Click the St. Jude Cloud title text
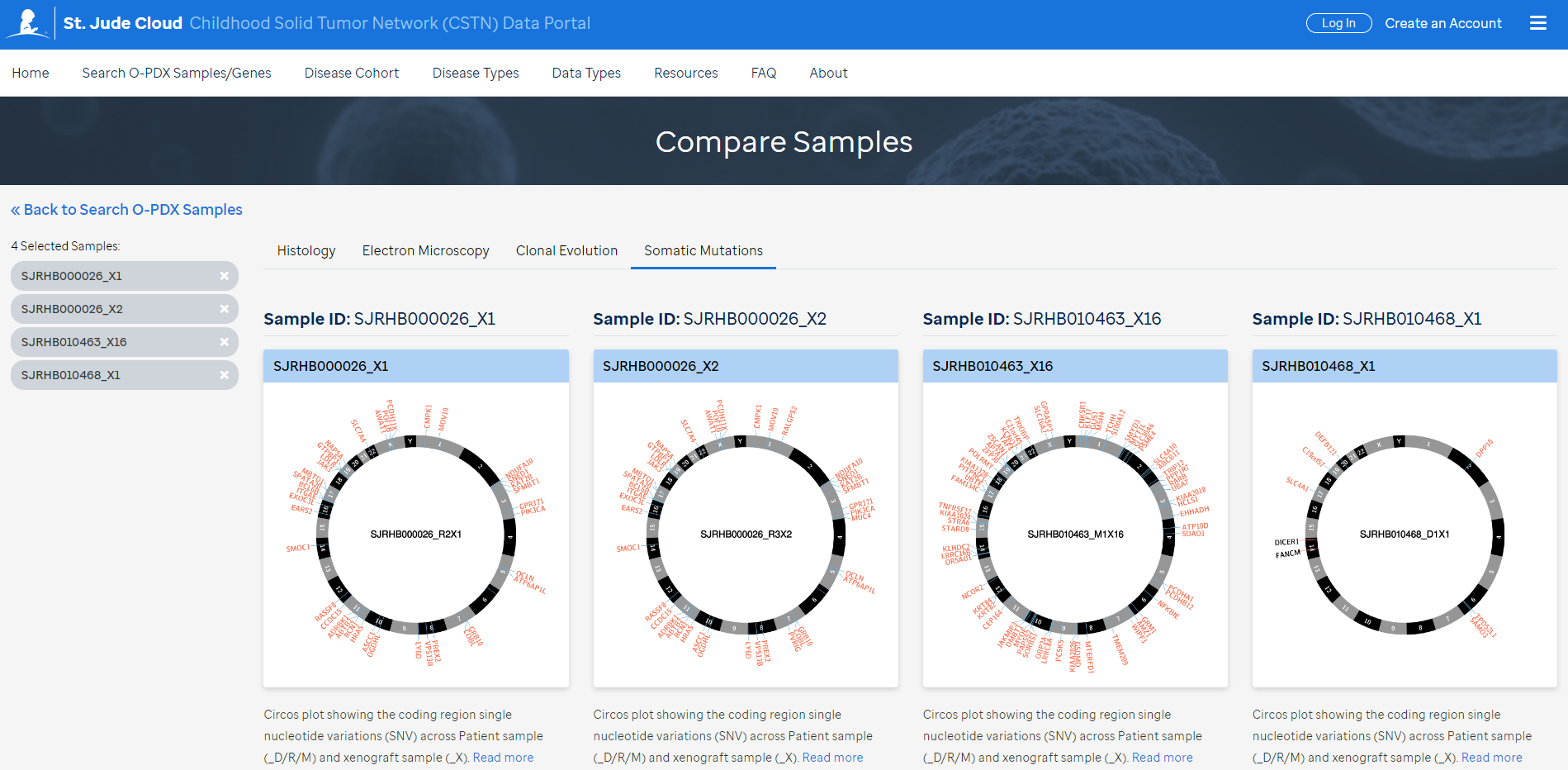 click(123, 23)
